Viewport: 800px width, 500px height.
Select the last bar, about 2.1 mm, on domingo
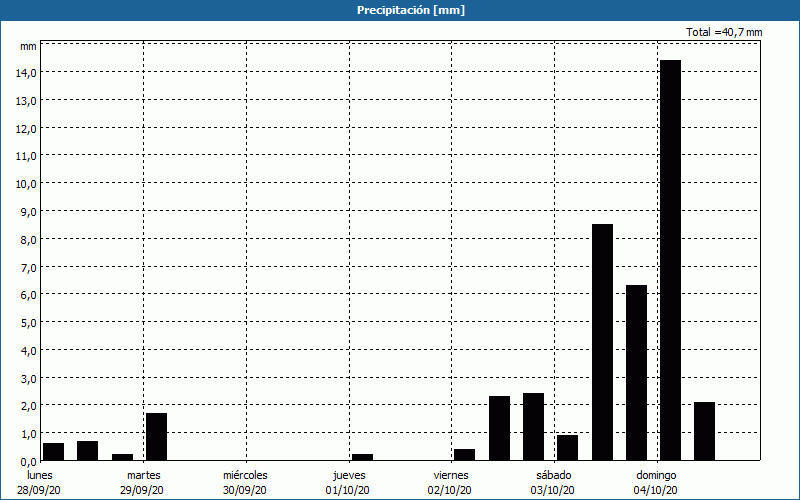point(705,431)
